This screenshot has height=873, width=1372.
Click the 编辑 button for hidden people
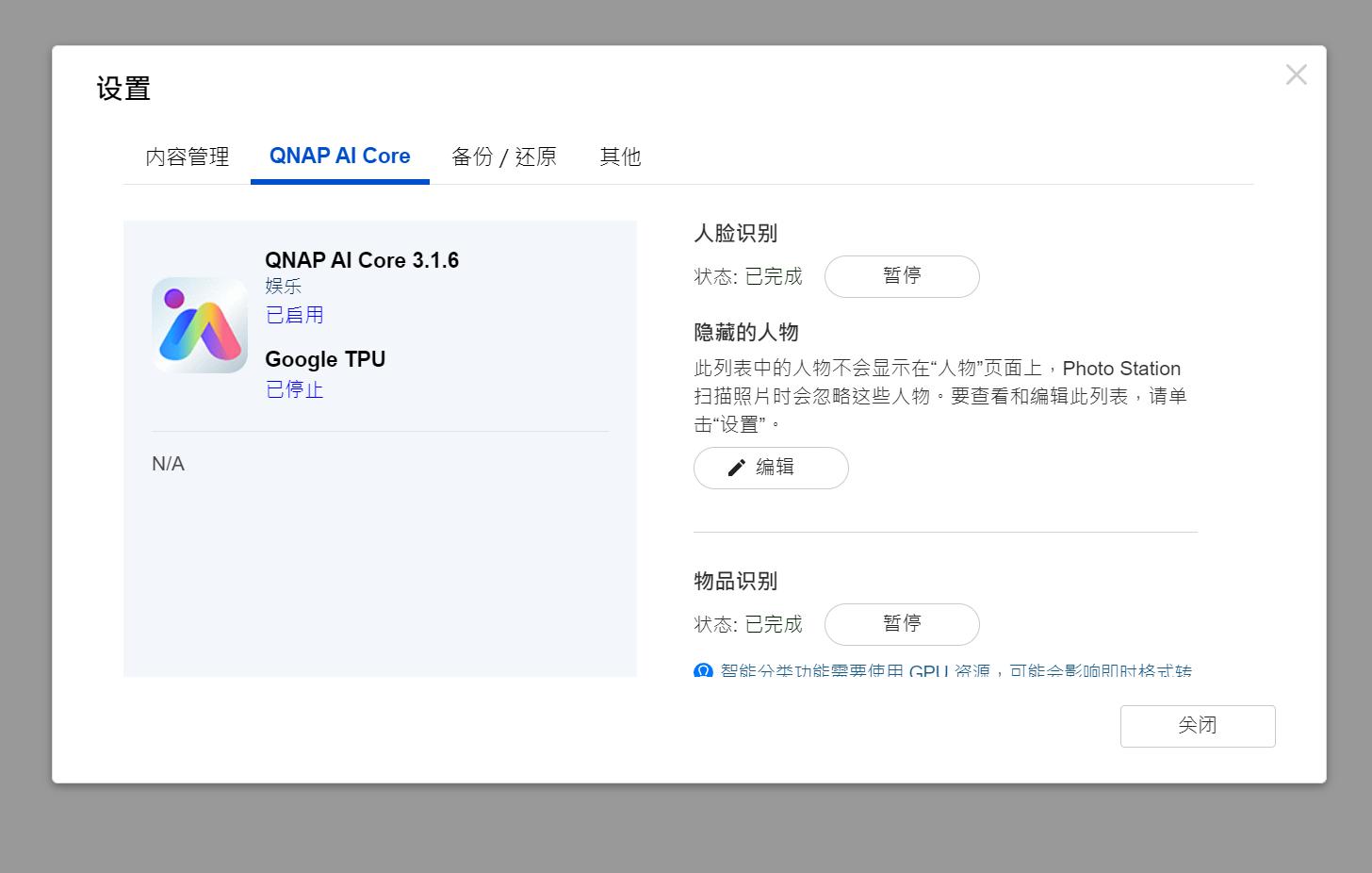point(771,468)
